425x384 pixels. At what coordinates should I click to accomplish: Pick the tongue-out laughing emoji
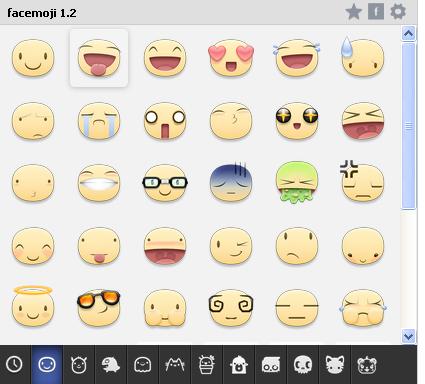coord(99,58)
